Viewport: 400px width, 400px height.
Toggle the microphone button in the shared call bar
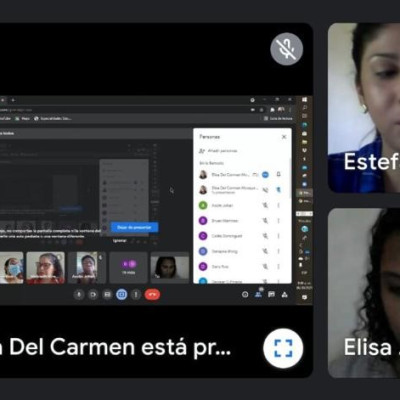coord(79,295)
